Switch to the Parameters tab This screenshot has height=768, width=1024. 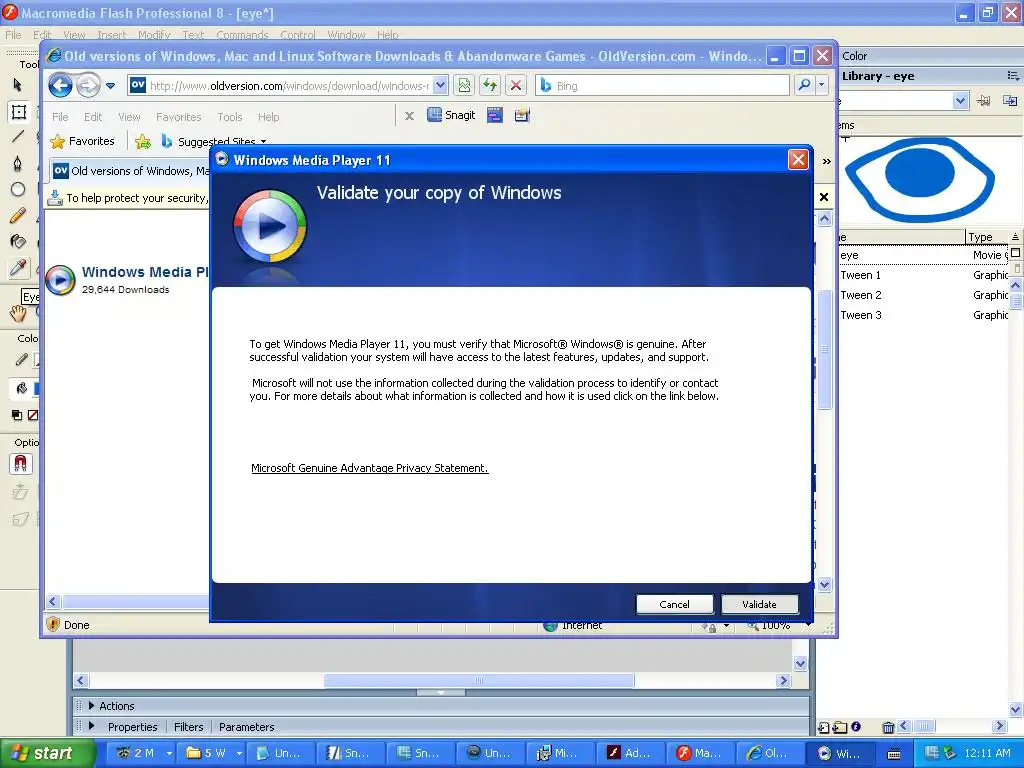246,727
